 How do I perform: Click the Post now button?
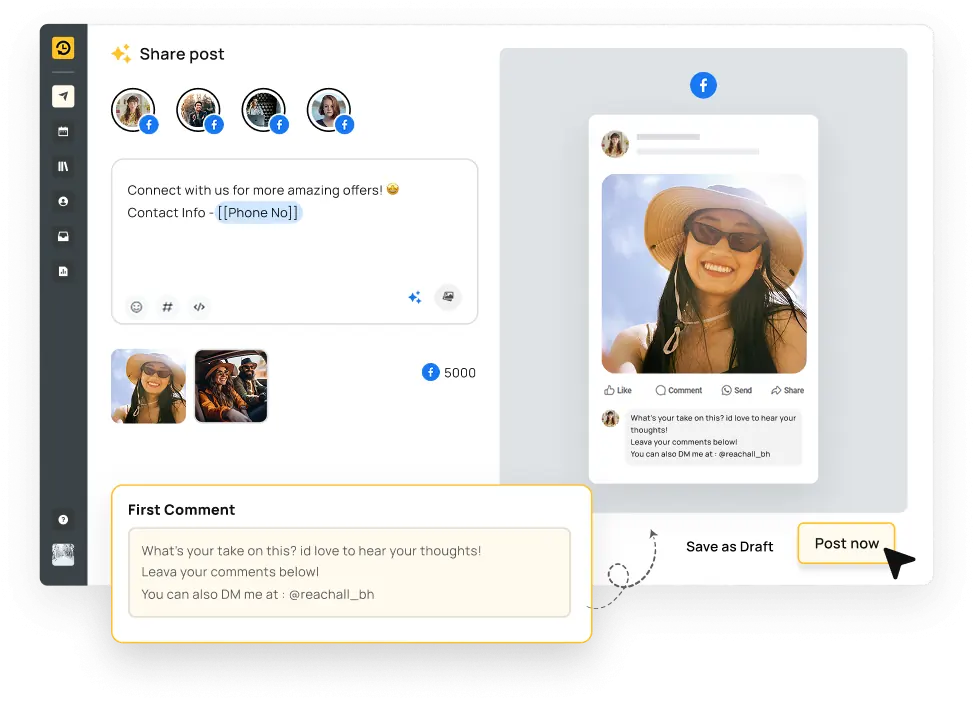(x=846, y=543)
